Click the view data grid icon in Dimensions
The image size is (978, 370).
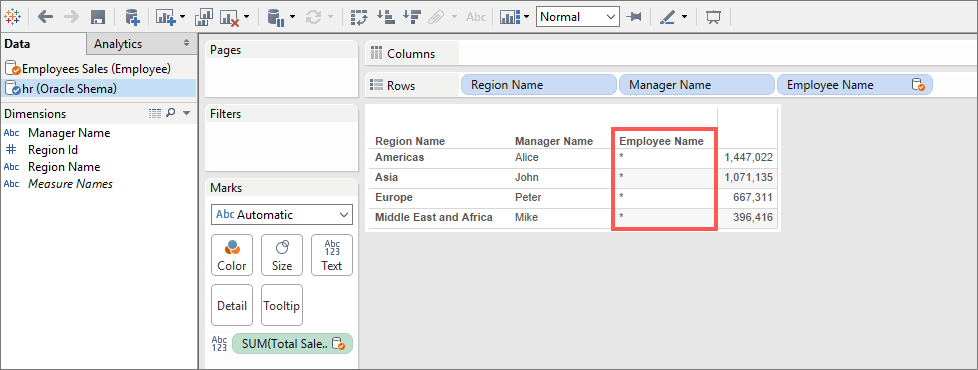[155, 114]
